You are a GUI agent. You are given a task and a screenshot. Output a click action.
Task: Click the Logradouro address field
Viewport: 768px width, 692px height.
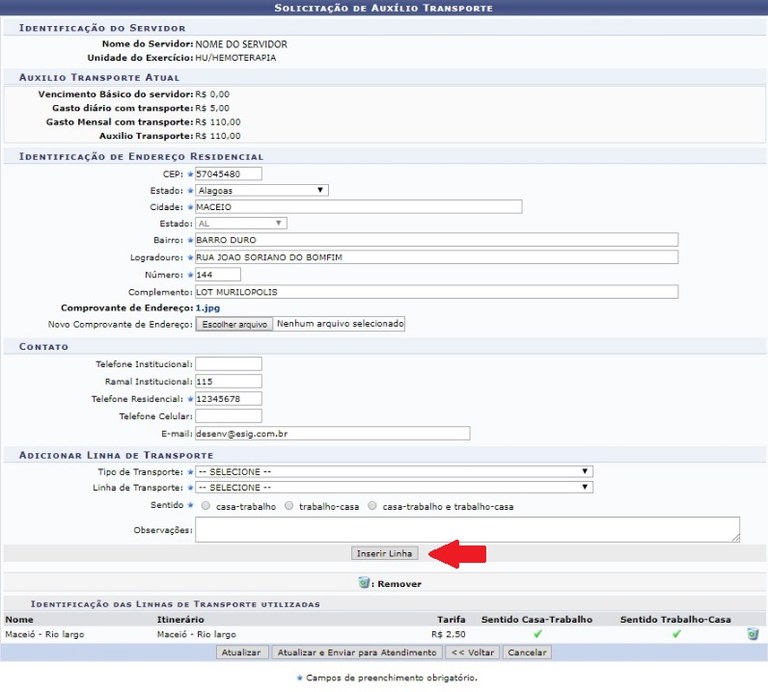click(x=436, y=257)
